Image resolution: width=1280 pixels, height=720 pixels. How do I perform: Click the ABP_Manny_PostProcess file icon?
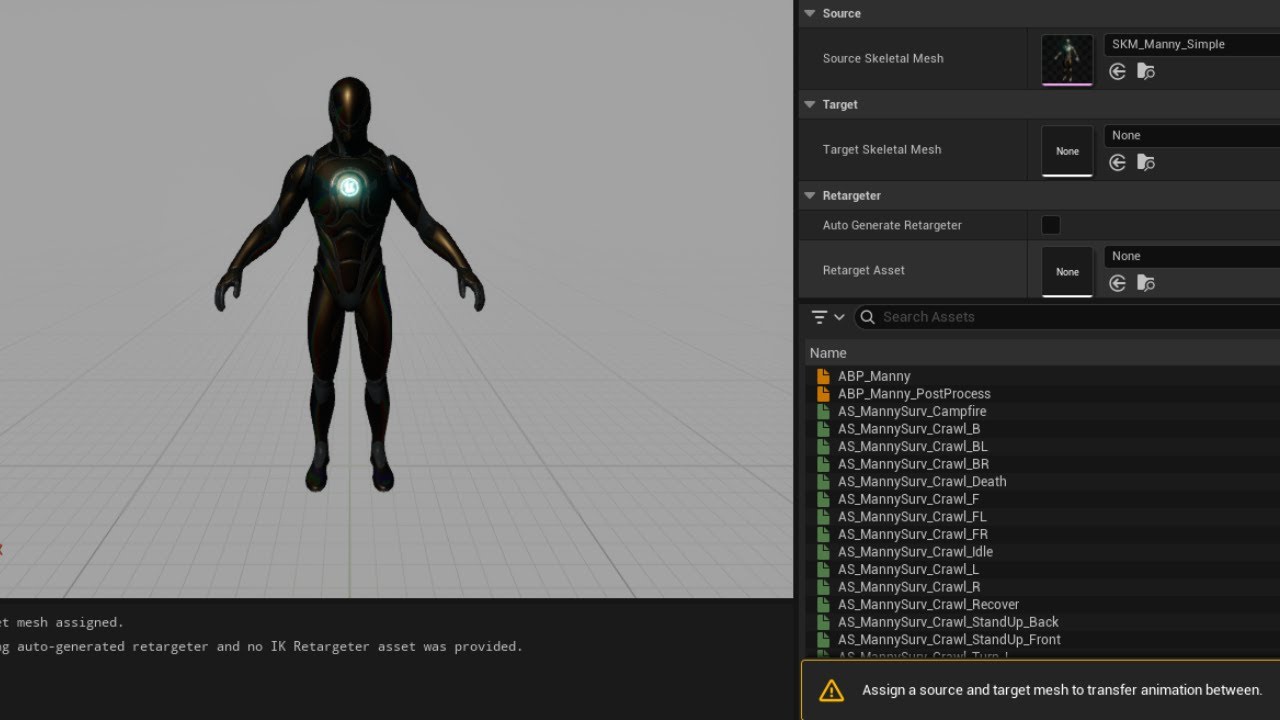point(823,394)
